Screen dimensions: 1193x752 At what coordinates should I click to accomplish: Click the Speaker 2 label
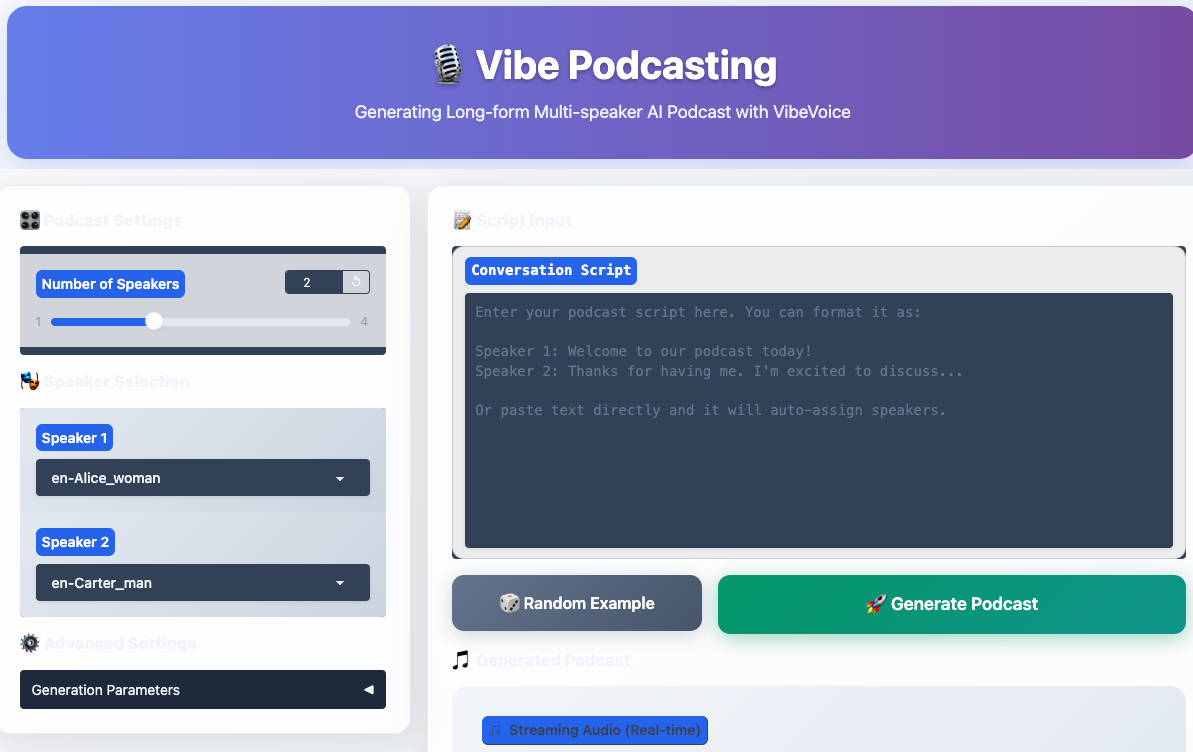coord(75,542)
